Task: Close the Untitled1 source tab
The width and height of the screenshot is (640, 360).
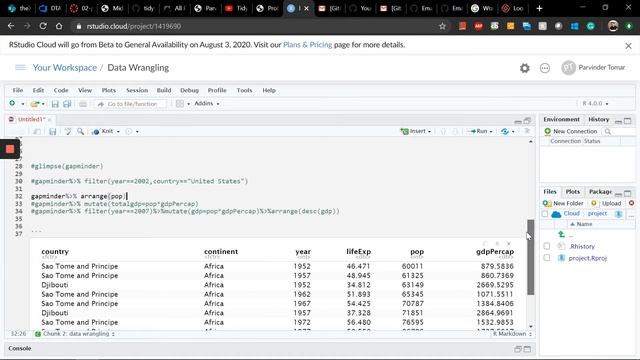Action: [49, 120]
